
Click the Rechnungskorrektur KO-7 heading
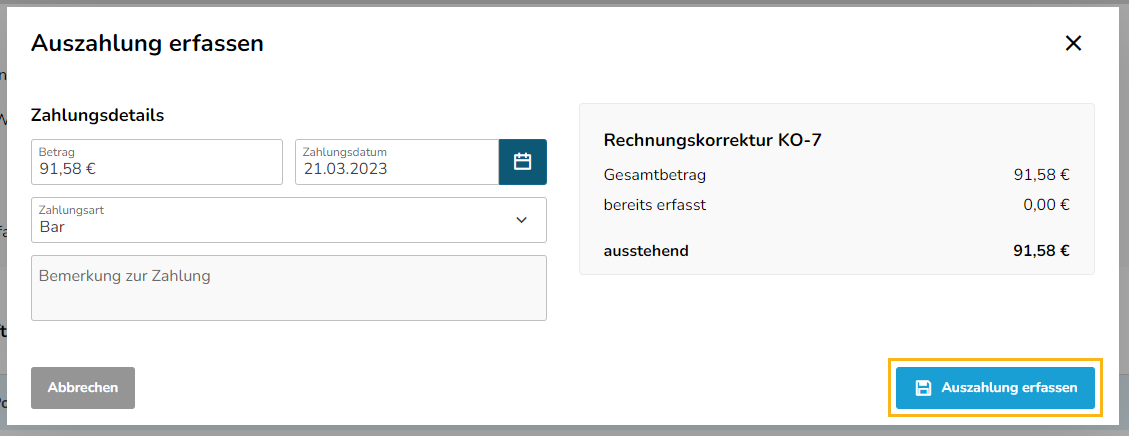coord(713,140)
